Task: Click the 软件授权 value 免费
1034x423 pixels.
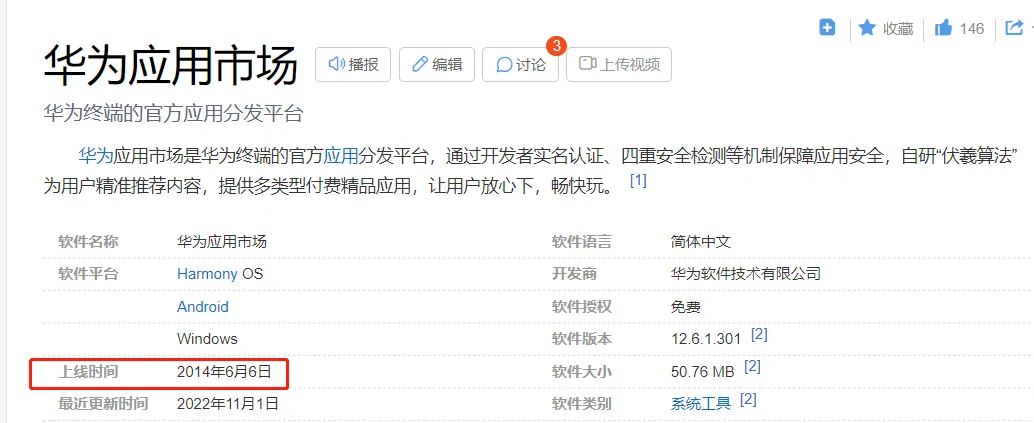Action: click(x=685, y=307)
